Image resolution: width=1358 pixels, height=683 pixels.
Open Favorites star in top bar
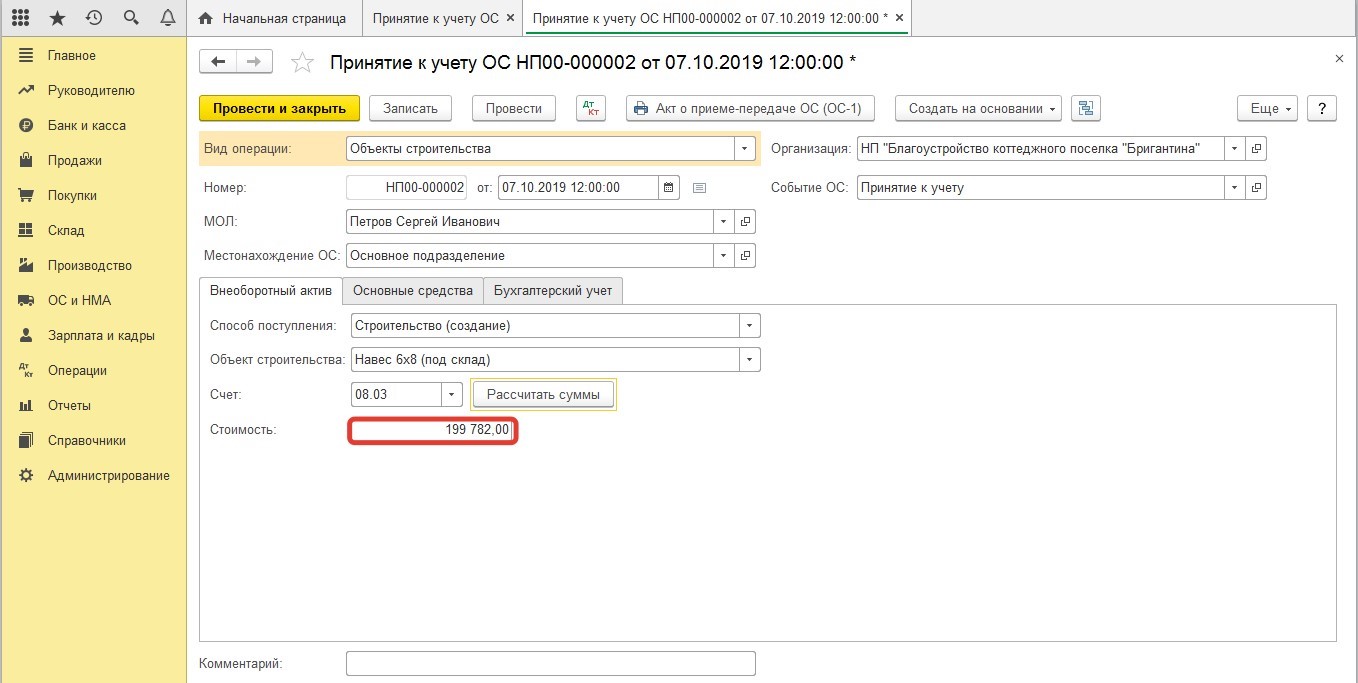click(x=57, y=18)
